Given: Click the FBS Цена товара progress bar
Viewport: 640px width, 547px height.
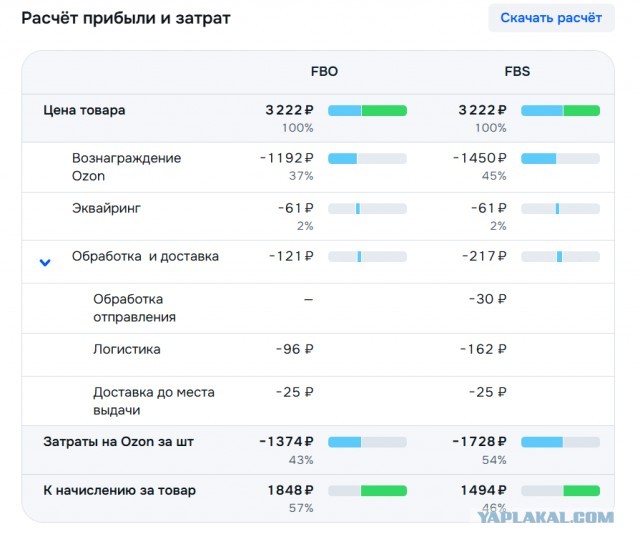Looking at the screenshot, I should click(560, 110).
